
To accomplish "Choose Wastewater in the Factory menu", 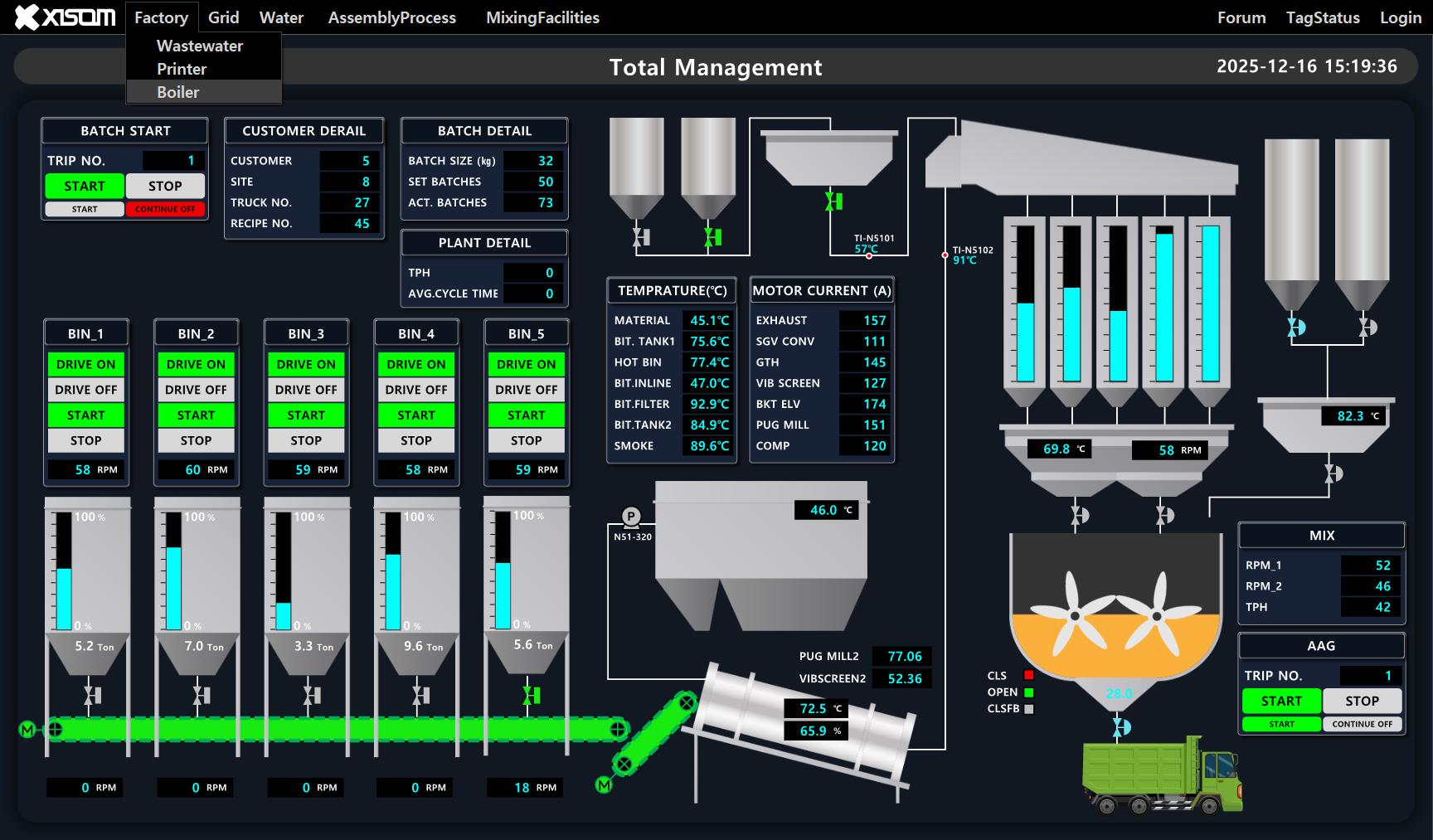I will (x=200, y=46).
